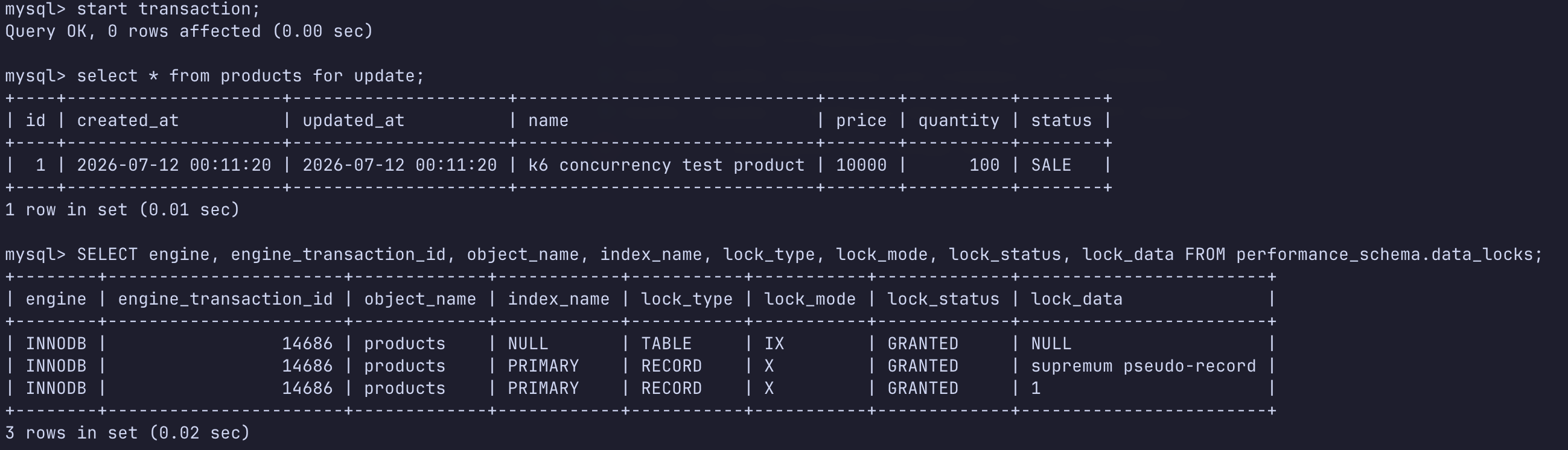This screenshot has height=450, width=1568.
Task: Click the TABLE lock type value
Action: point(666,344)
